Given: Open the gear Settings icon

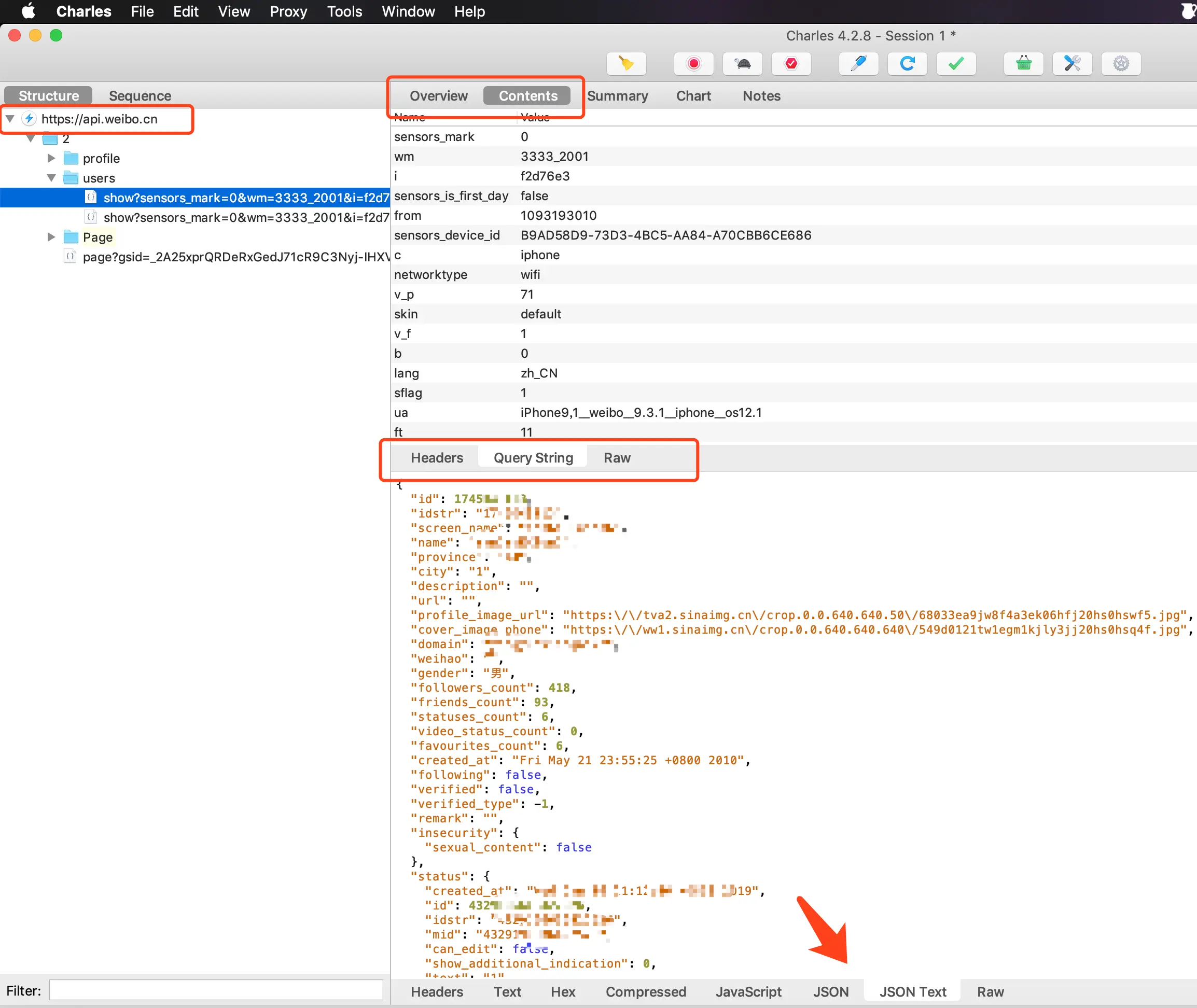Looking at the screenshot, I should 1121,63.
